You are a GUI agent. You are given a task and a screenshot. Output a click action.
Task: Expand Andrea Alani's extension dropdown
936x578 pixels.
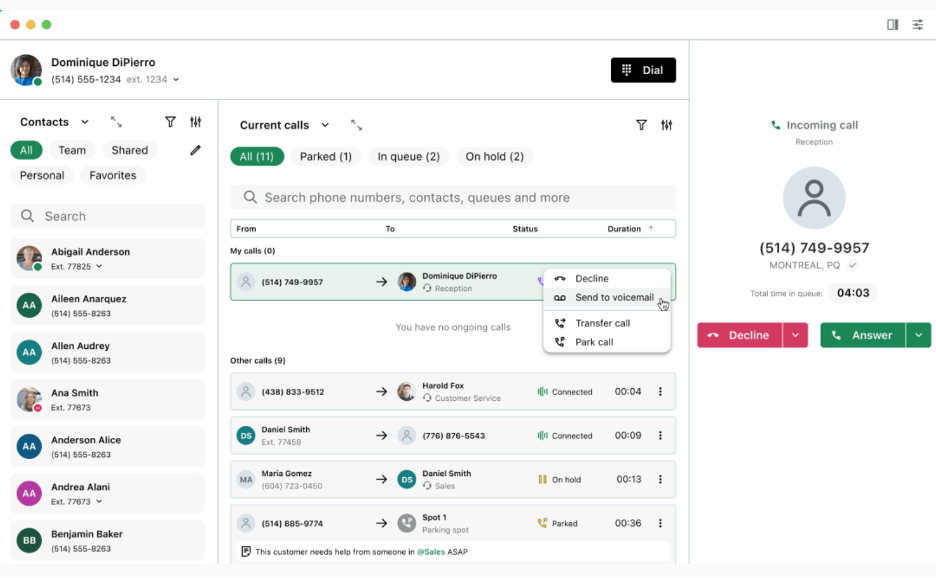[x=99, y=502]
